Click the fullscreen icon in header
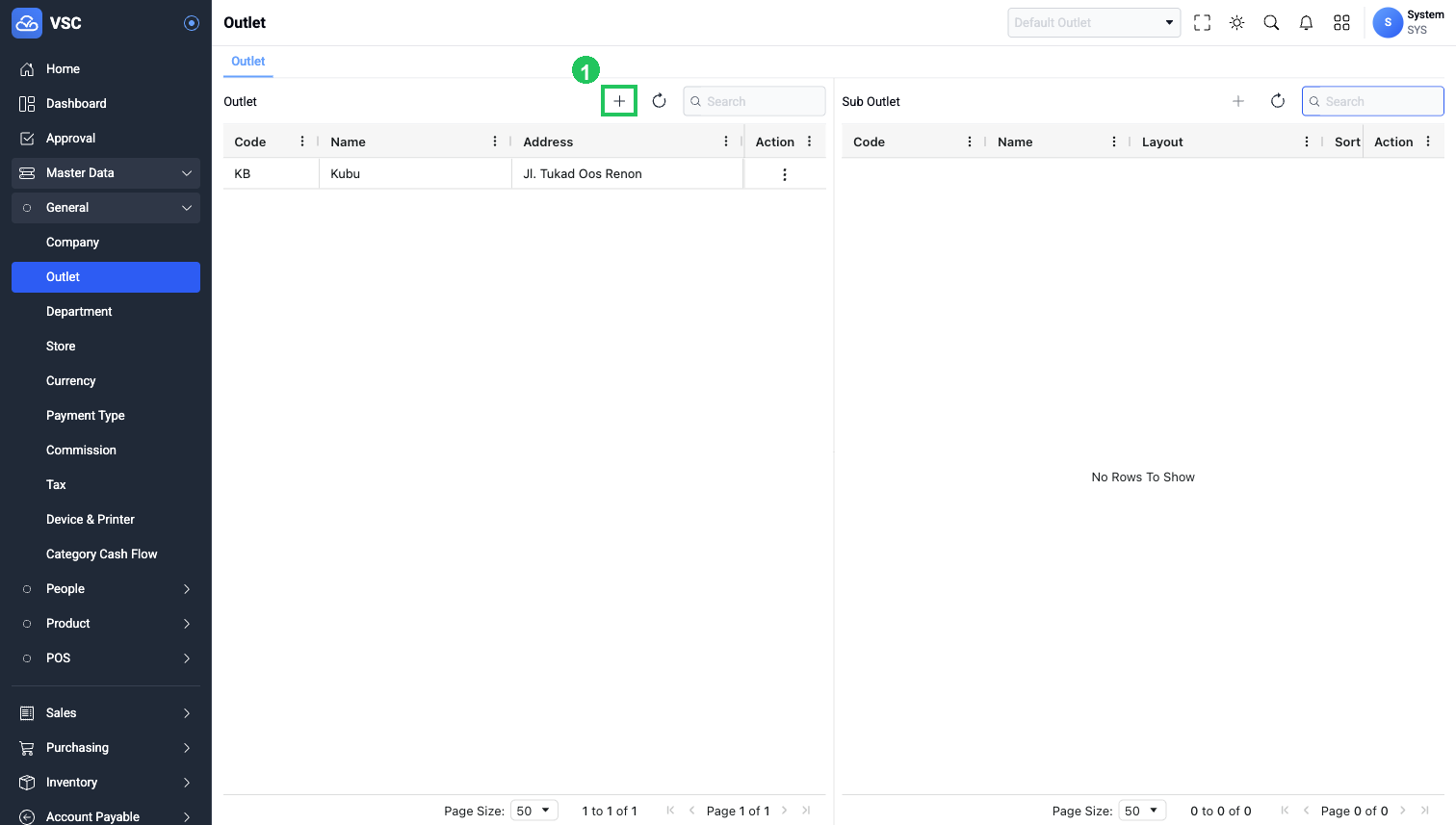Viewport: 1456px width, 825px height. click(1202, 23)
